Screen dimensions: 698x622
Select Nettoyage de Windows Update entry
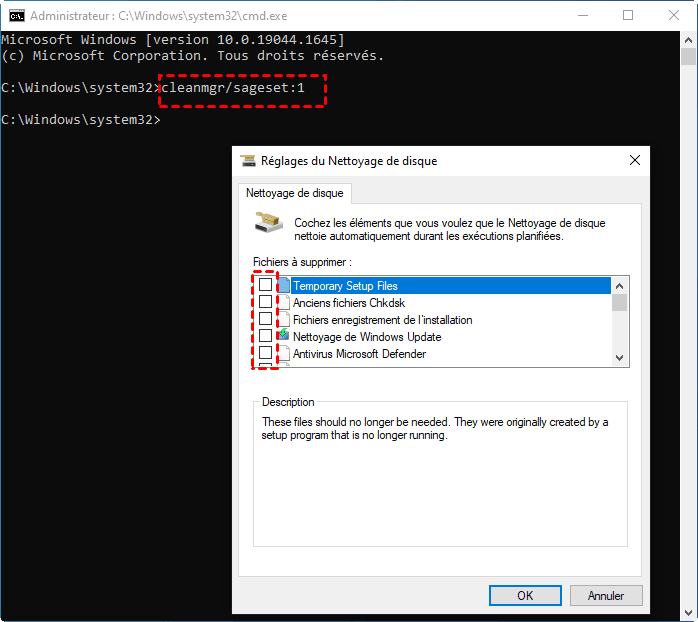(367, 337)
